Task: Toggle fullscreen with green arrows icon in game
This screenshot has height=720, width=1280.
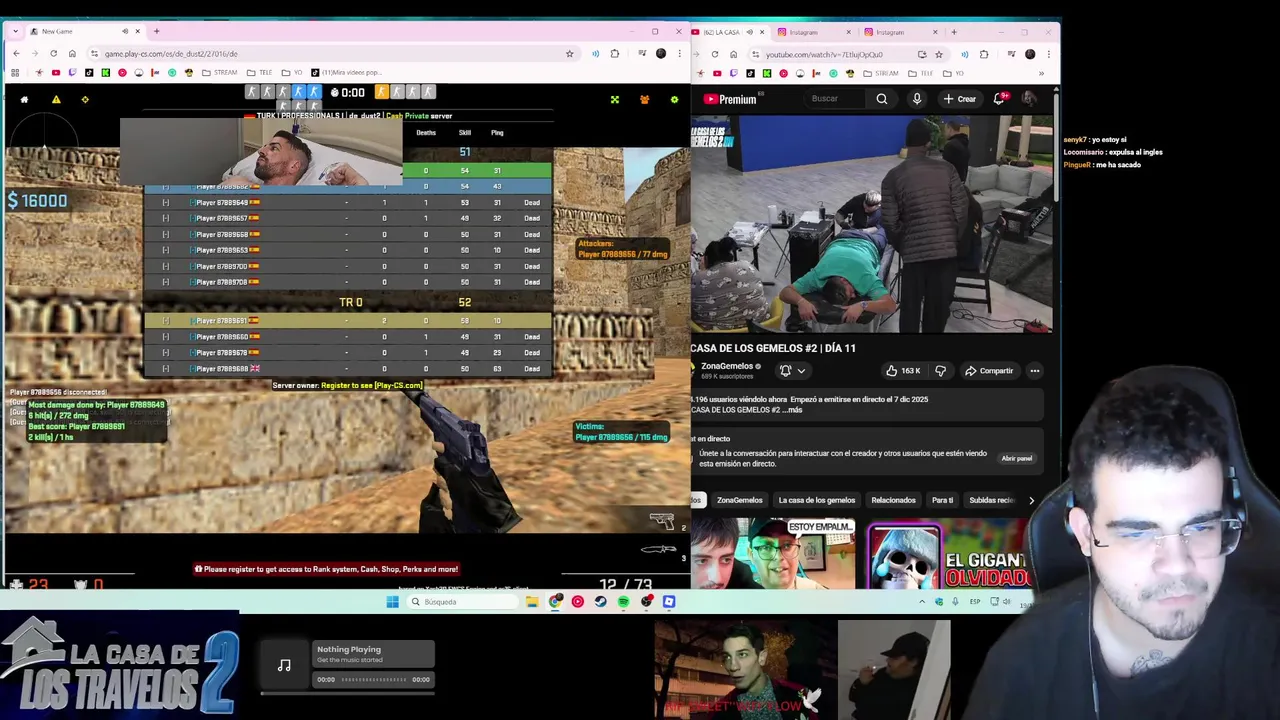Action: [x=615, y=99]
